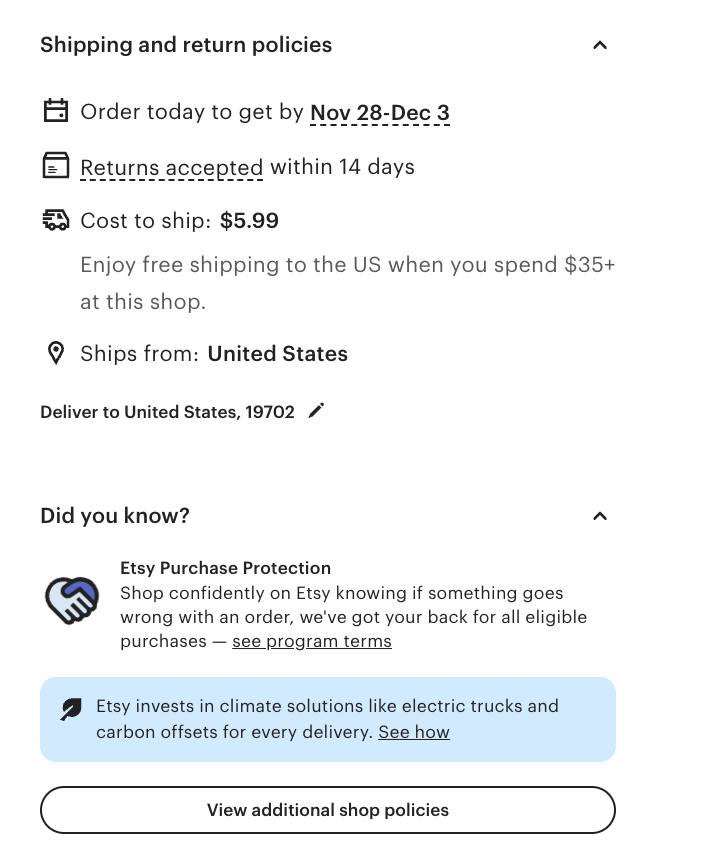Open the see program terms link
This screenshot has height=866, width=718.
point(312,641)
